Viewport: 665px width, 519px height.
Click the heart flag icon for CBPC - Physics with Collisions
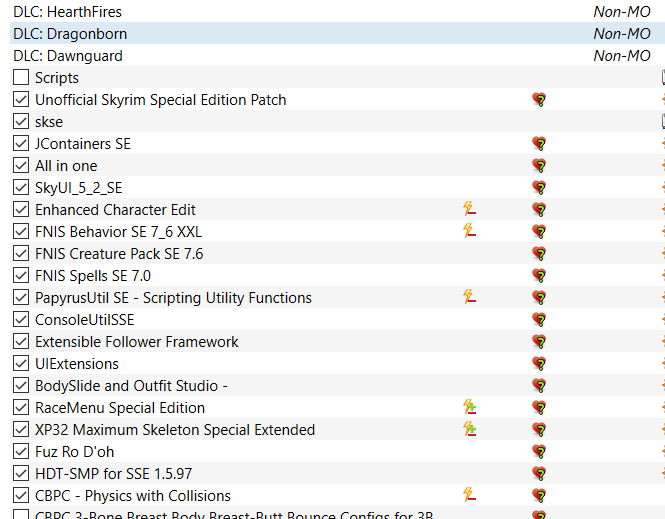tap(539, 496)
